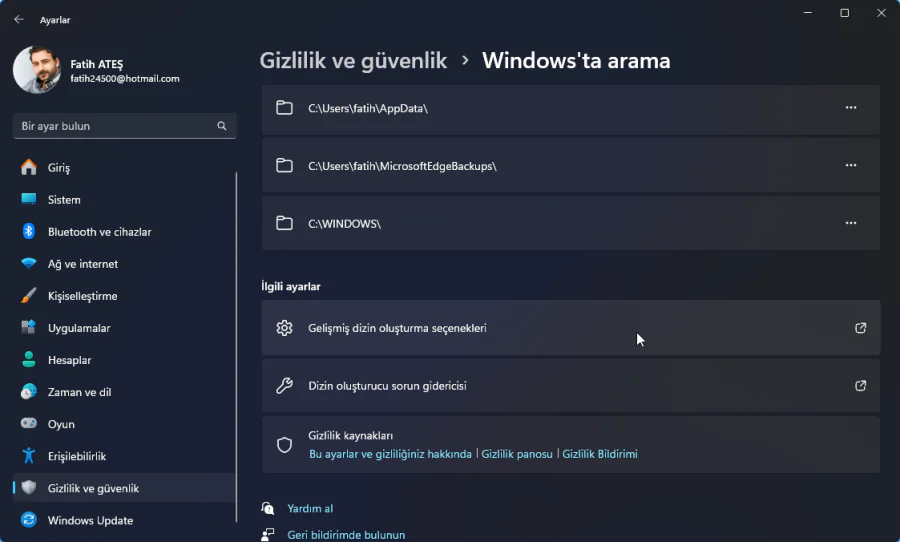The image size is (900, 542).
Task: Click the Fatih ATEŞ profile picture
Action: point(37,69)
